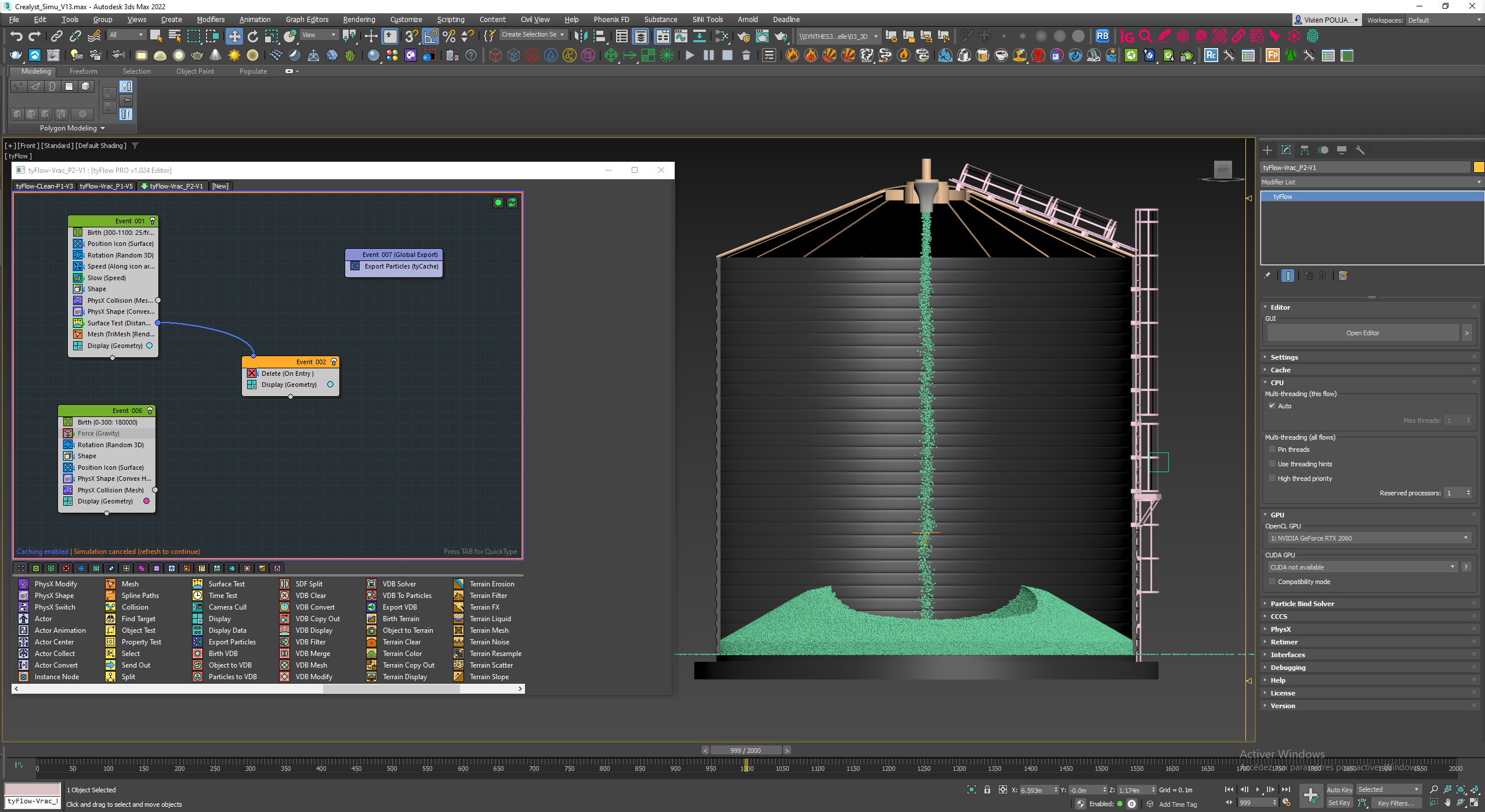This screenshot has height=812, width=1485.
Task: Click the Undo arrow icon
Action: pyautogui.click(x=16, y=37)
